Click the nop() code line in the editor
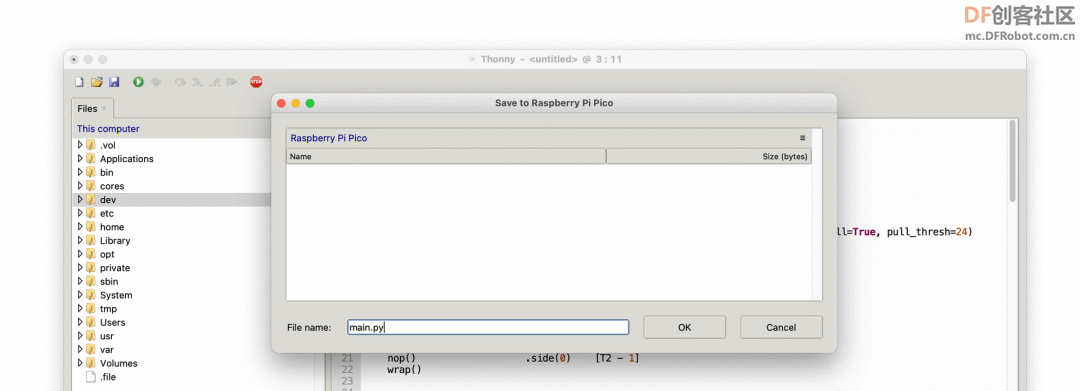The height and width of the screenshot is (391, 1080). [x=513, y=359]
